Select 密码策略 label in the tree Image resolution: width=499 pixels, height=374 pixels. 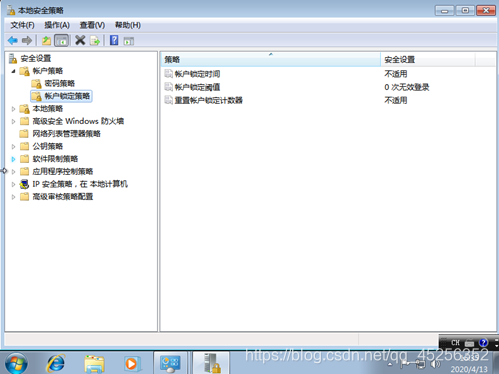(60, 84)
